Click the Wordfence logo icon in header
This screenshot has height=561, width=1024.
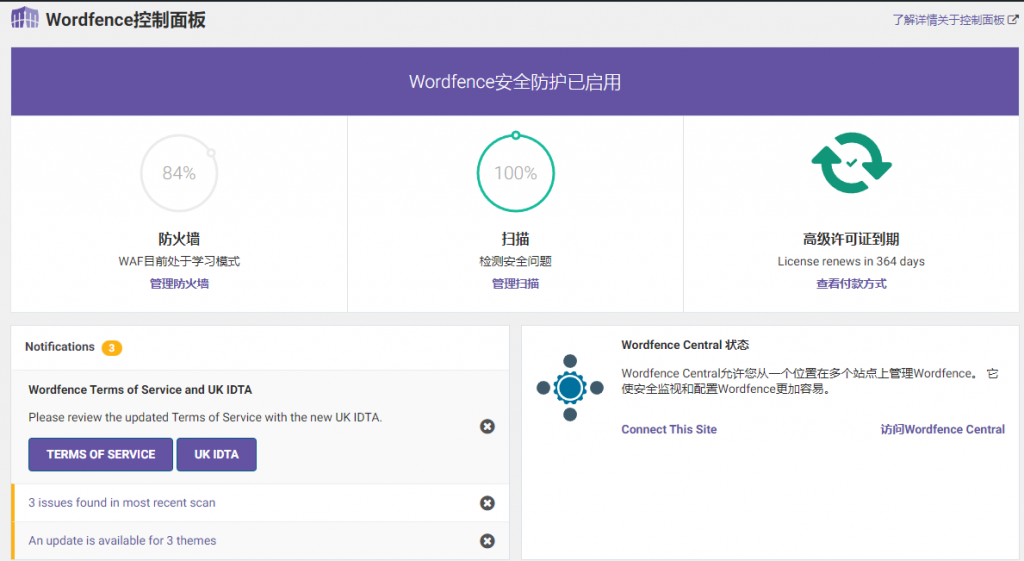25,19
